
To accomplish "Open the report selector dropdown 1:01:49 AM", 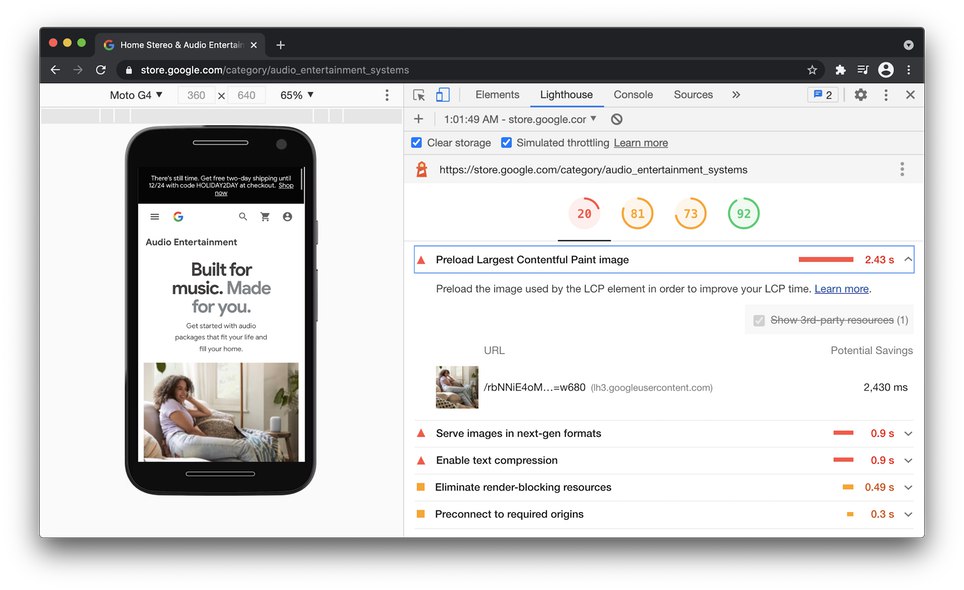I will point(520,119).
